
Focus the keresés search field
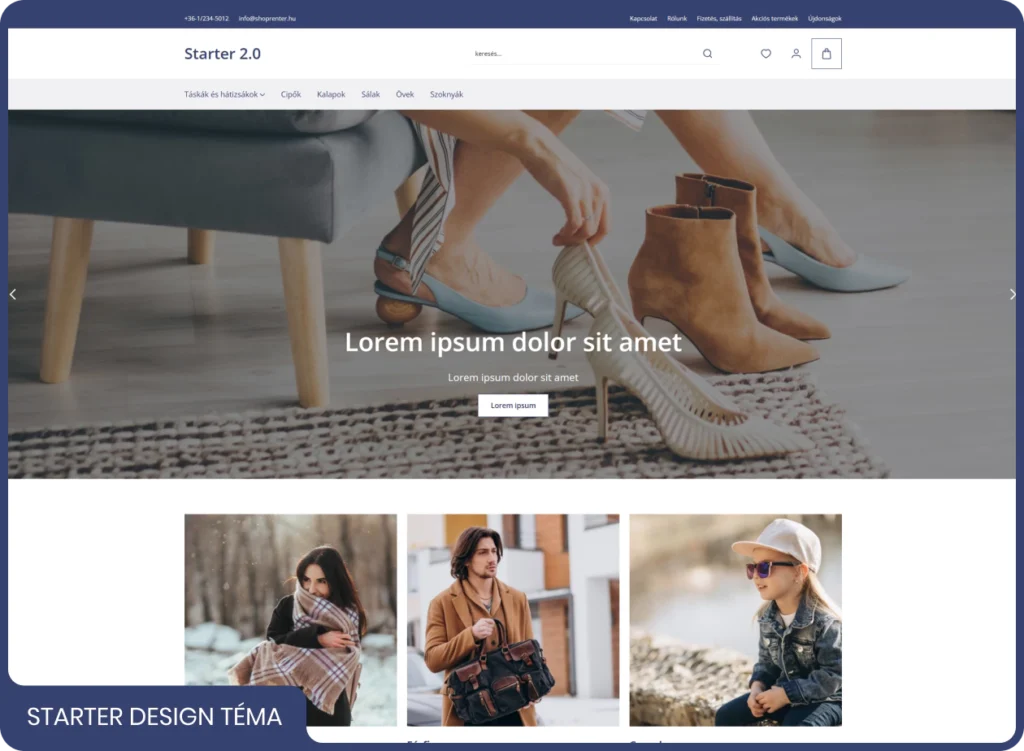[x=580, y=54]
